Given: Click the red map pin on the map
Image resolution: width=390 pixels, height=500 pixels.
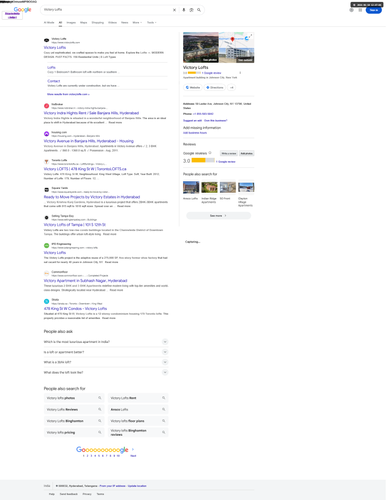Looking at the screenshot, I should coord(232,39).
